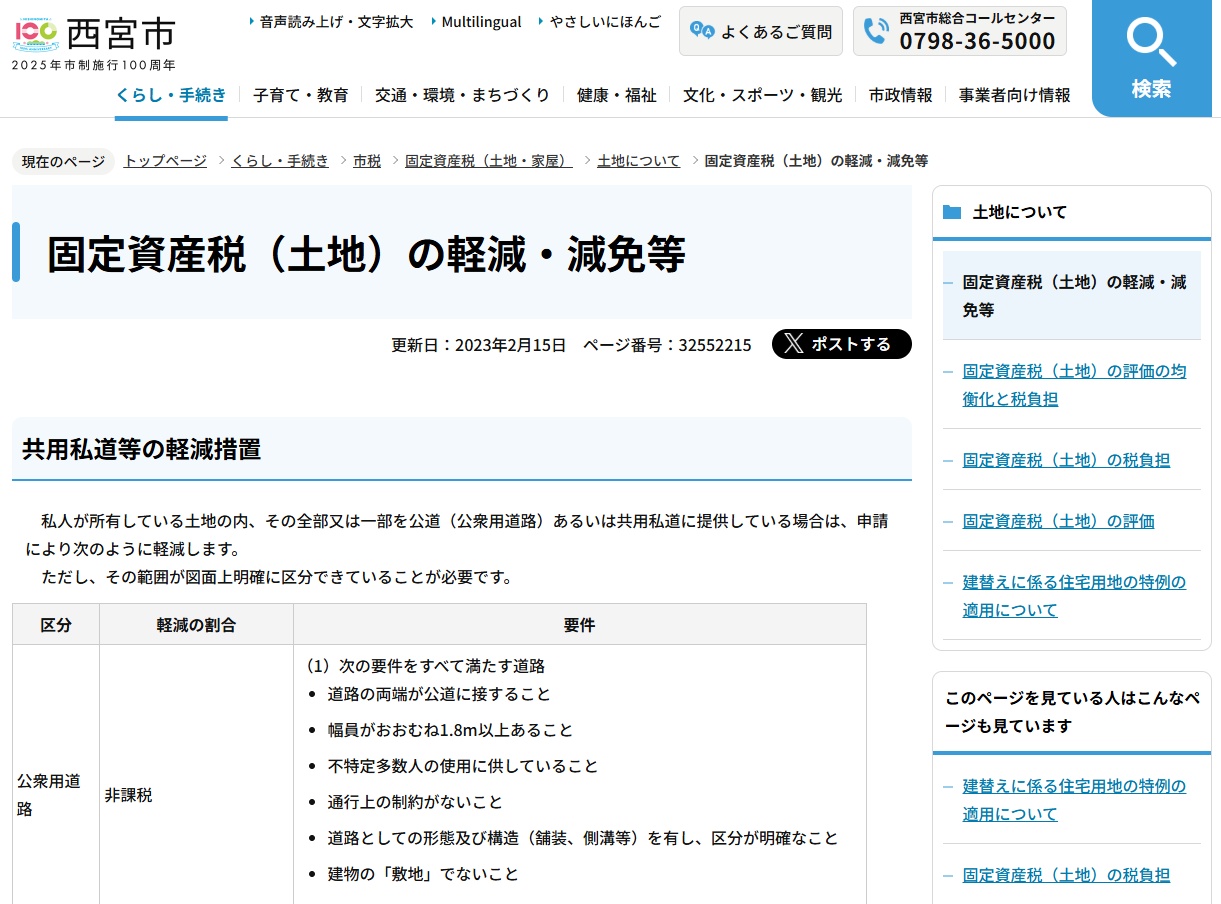Switch to やさしいにほんご mode
The image size is (1221, 904).
tap(604, 21)
